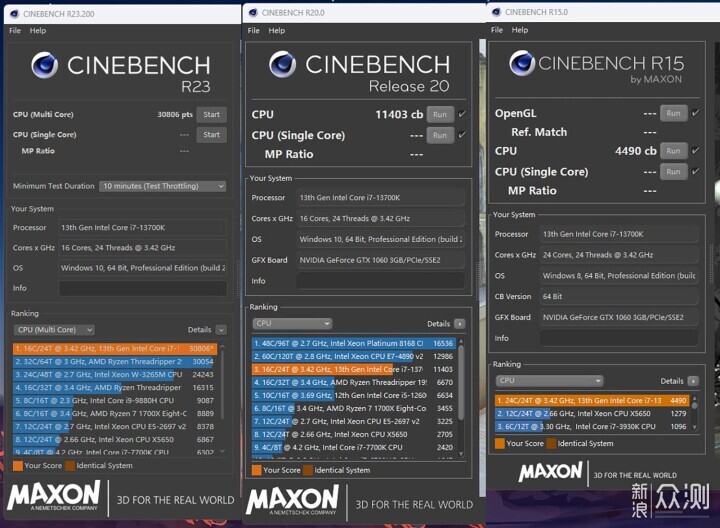Image resolution: width=720 pixels, height=528 pixels.
Task: Toggle the CPU test checkbox in R20
Action: [x=462, y=115]
